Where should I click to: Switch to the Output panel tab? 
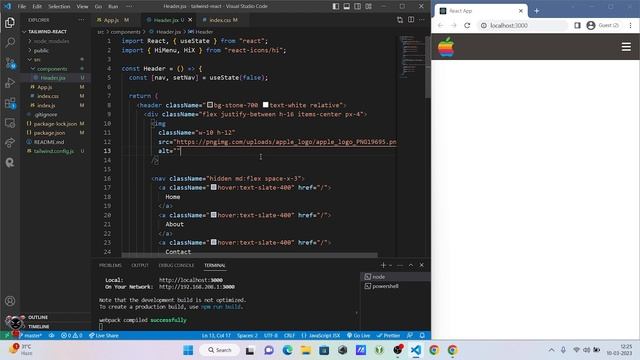[140, 265]
